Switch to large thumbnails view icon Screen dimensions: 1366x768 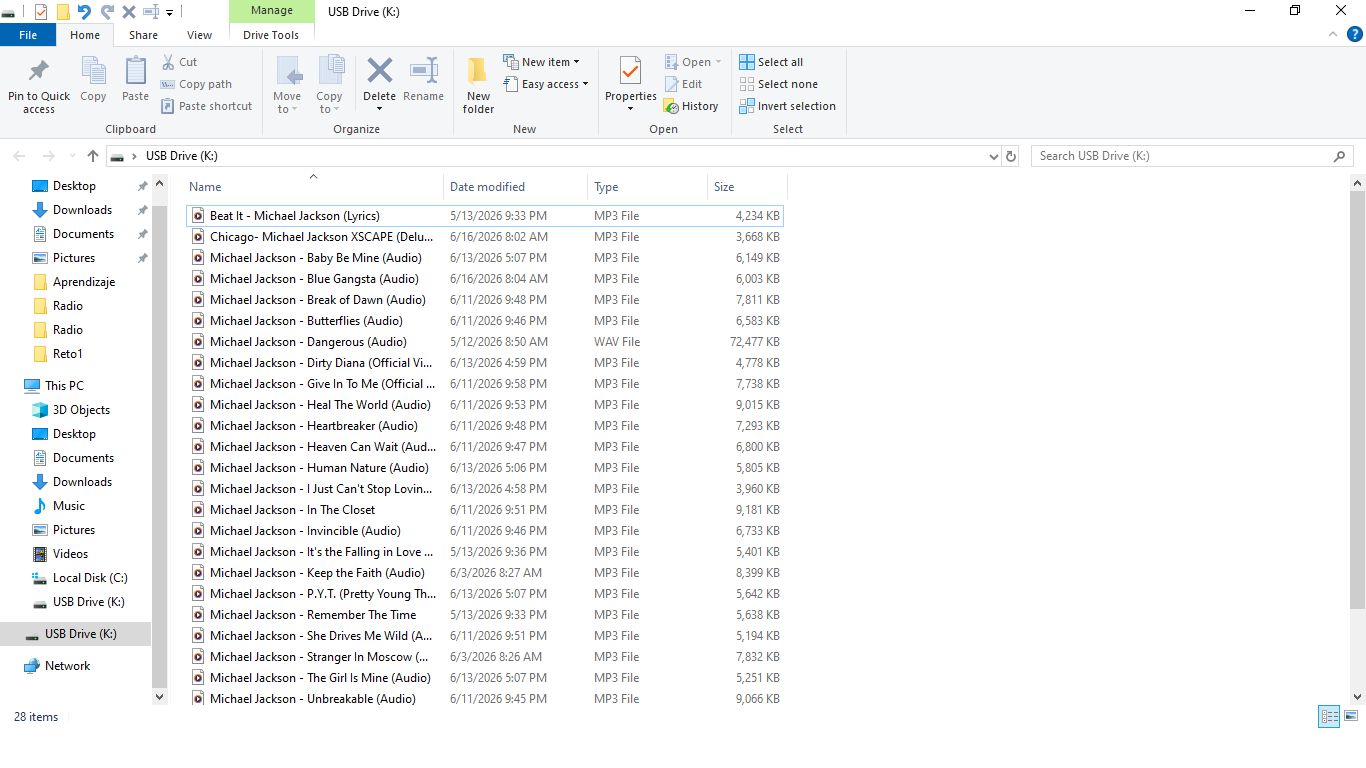pos(1351,716)
